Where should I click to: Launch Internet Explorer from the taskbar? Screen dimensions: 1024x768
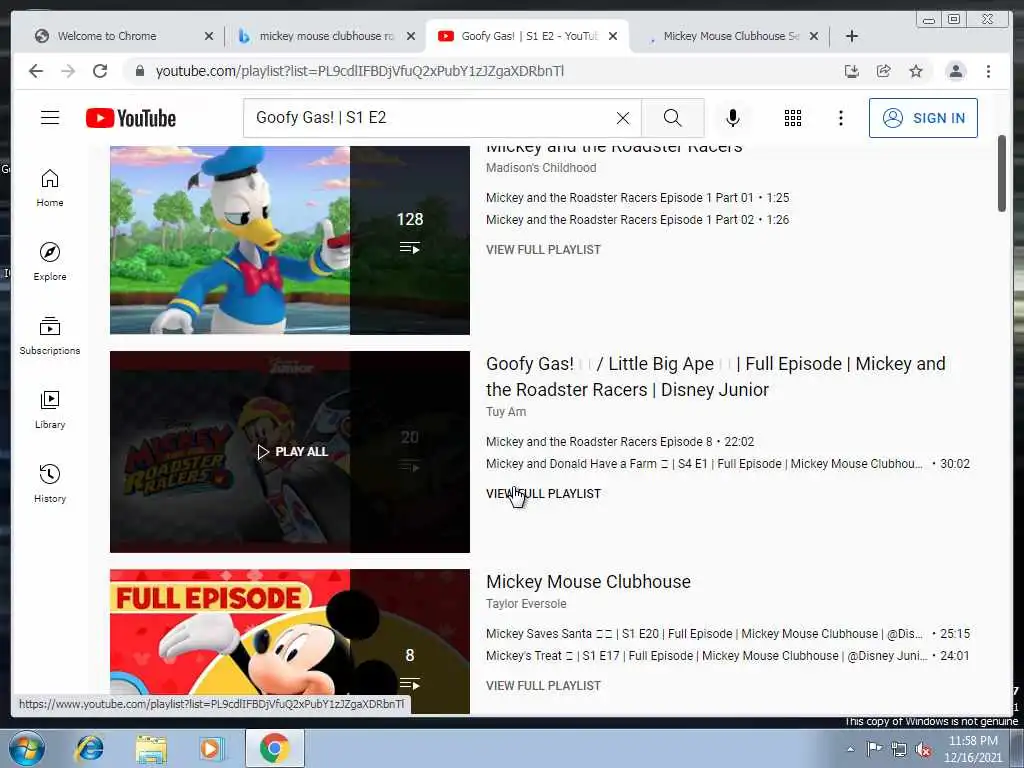pos(89,748)
